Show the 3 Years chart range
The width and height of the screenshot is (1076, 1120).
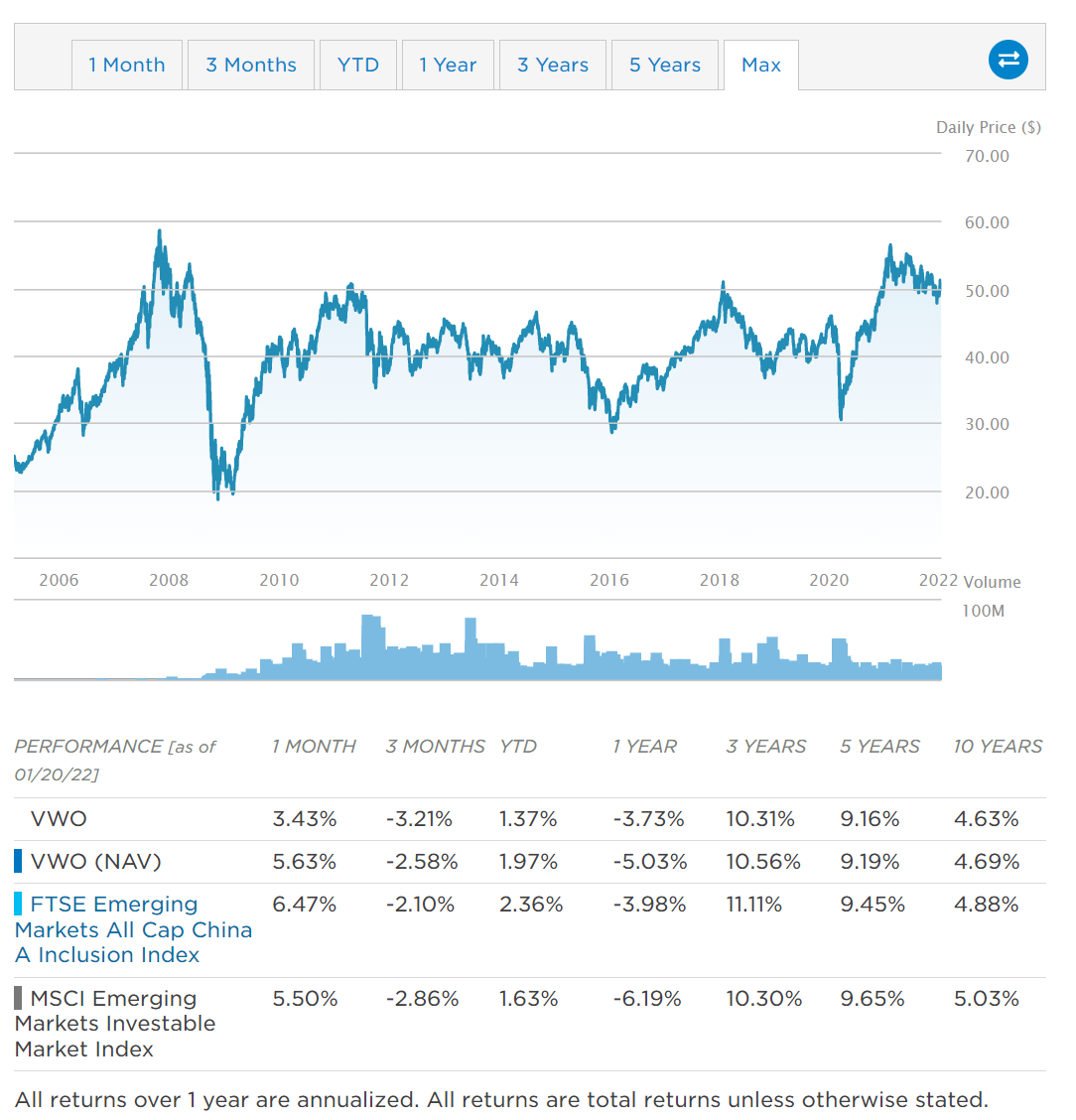click(553, 65)
